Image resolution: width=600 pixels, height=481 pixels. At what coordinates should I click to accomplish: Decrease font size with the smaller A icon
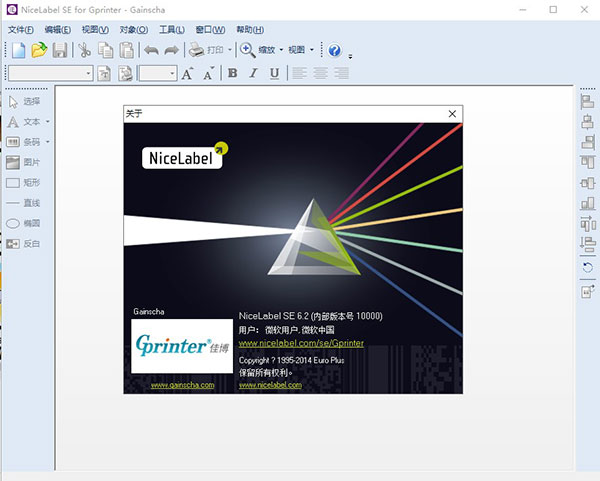[x=209, y=73]
